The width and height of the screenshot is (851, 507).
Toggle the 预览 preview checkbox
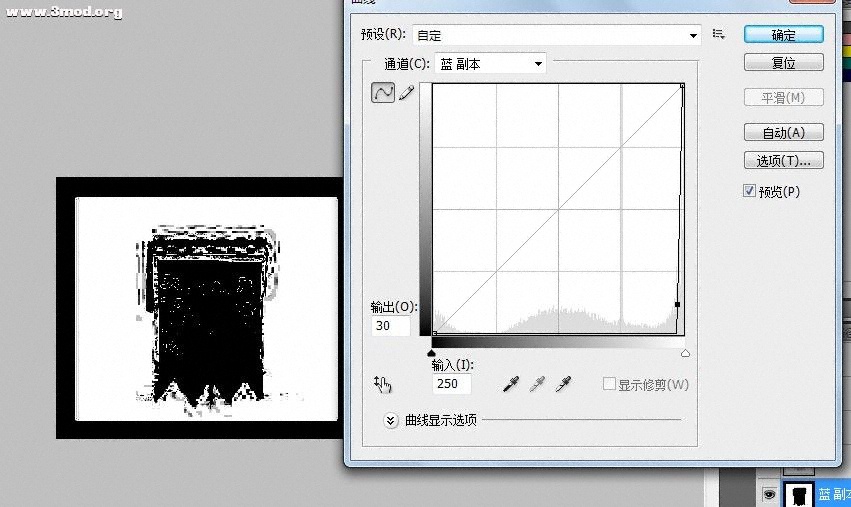(x=750, y=191)
